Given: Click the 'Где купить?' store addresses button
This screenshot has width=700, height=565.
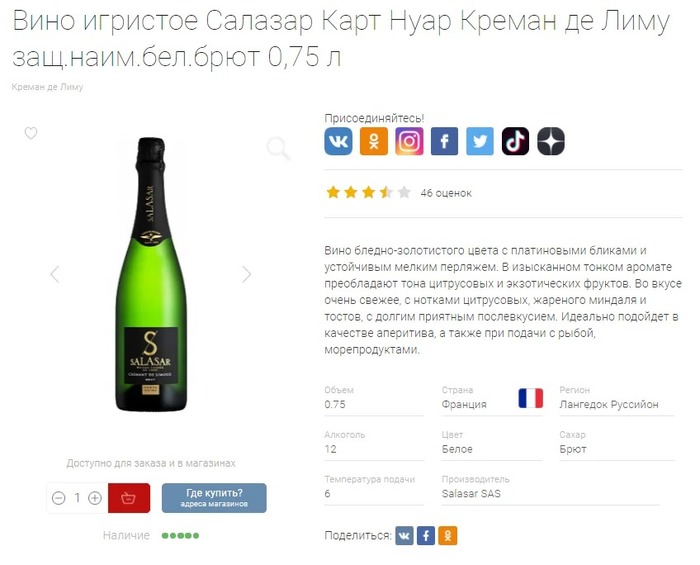Looking at the screenshot, I should [214, 498].
